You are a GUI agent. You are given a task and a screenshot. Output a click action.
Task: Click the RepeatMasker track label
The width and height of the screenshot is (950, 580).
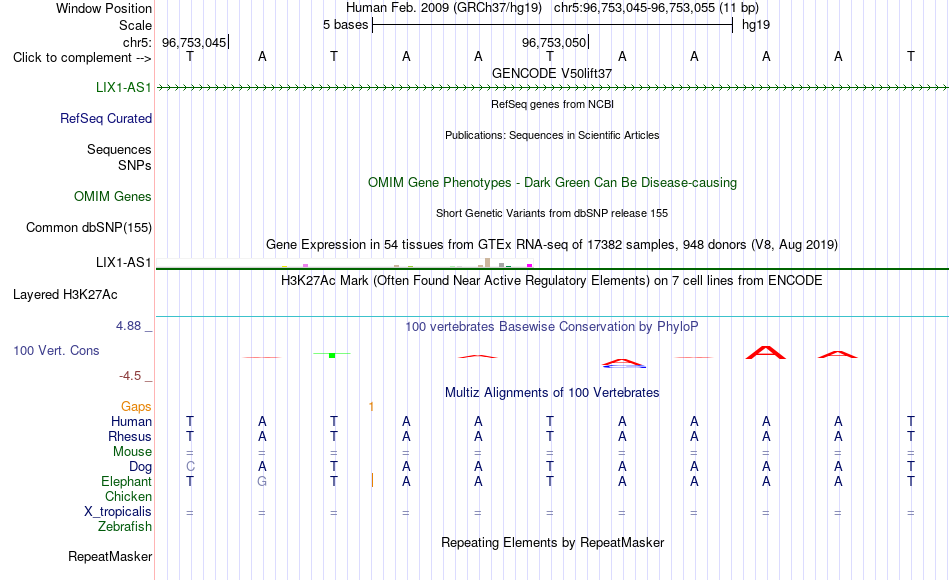click(110, 556)
